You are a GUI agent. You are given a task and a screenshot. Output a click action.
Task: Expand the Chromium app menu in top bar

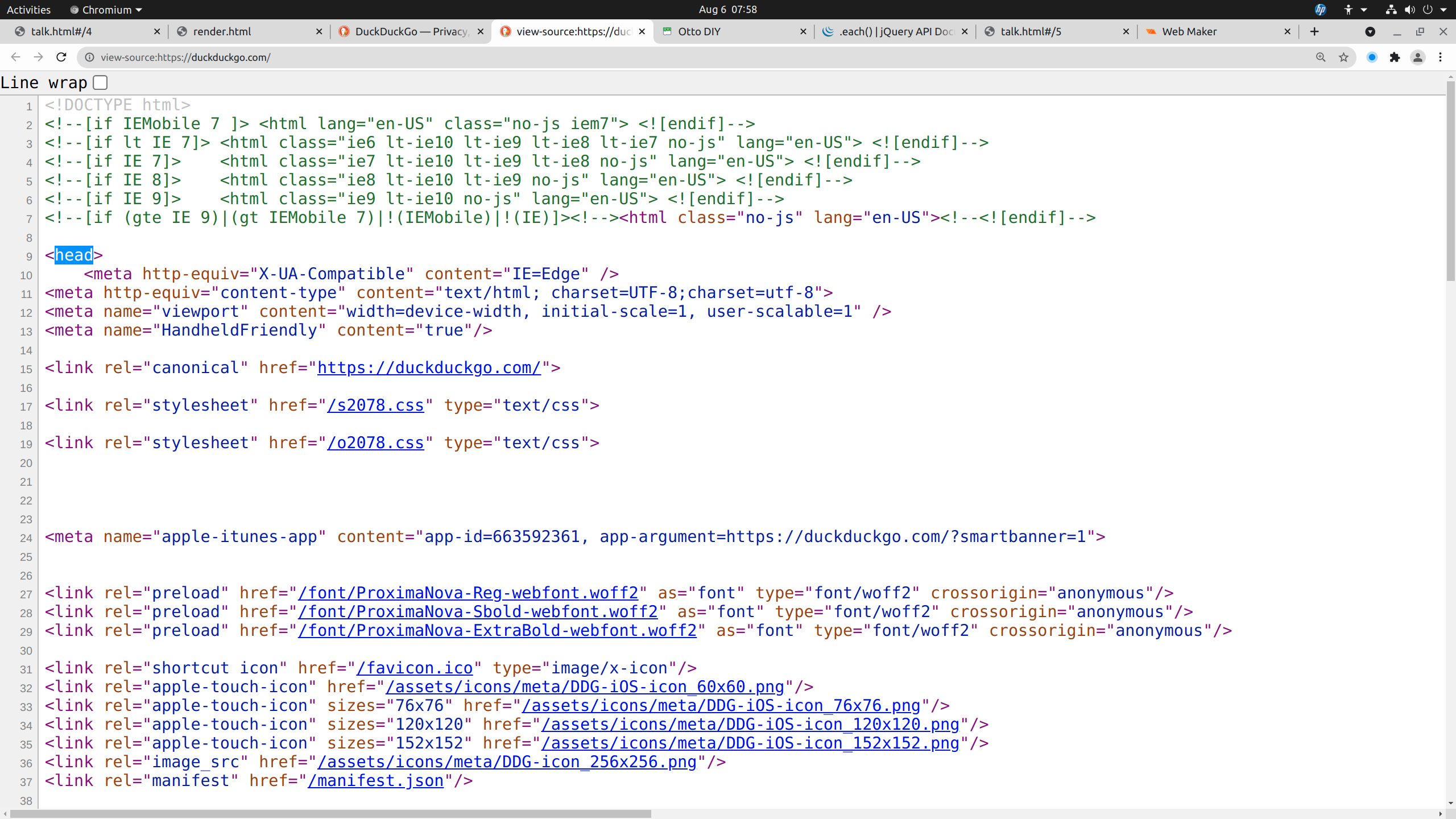(x=106, y=10)
